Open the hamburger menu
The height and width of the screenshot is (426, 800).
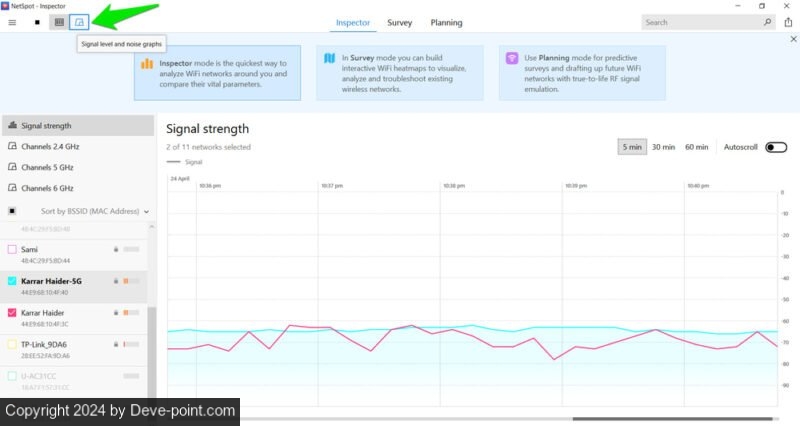tap(12, 21)
